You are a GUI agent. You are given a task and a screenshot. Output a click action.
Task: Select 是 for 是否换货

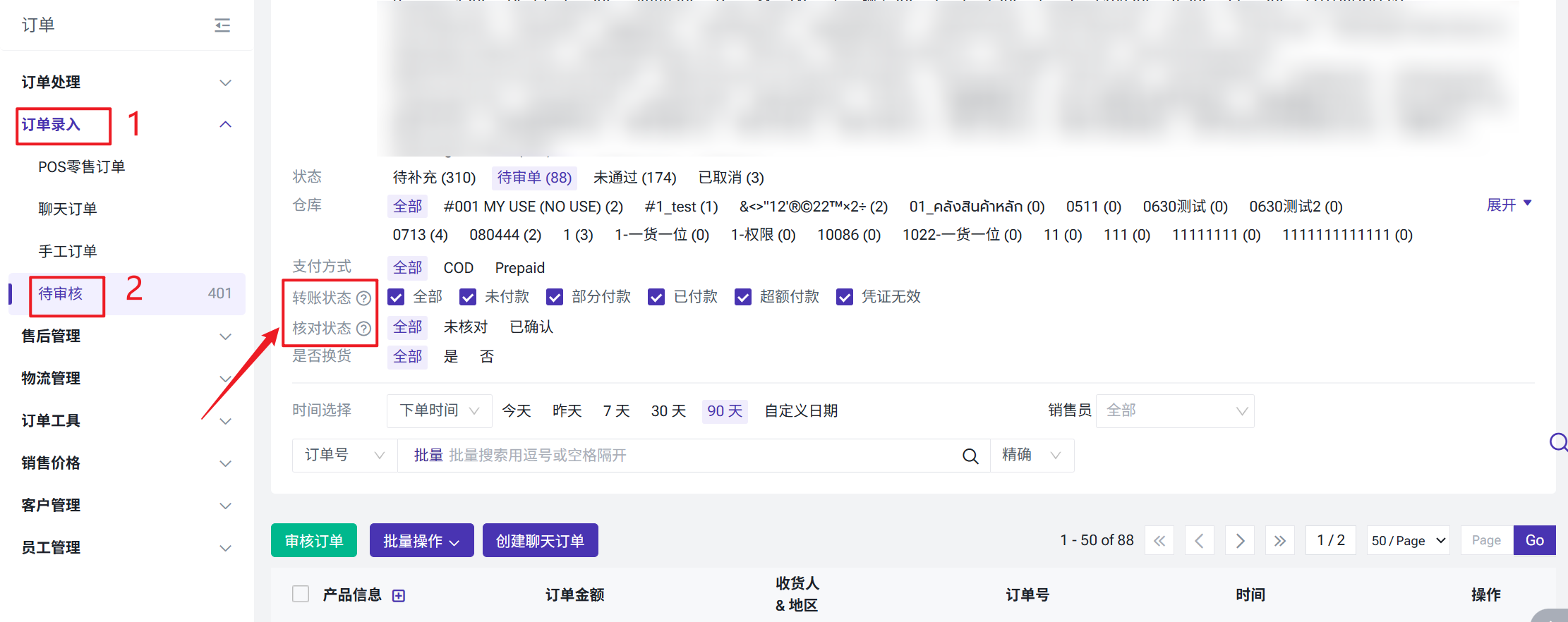(x=450, y=357)
